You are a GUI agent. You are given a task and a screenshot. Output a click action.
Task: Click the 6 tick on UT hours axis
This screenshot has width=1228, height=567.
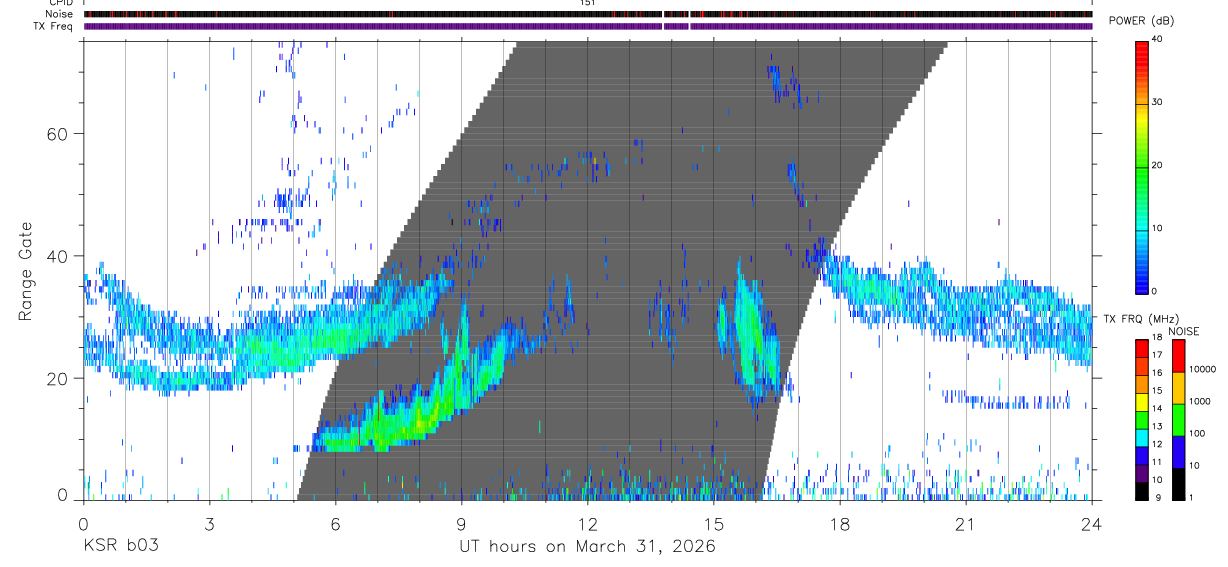pos(335,524)
